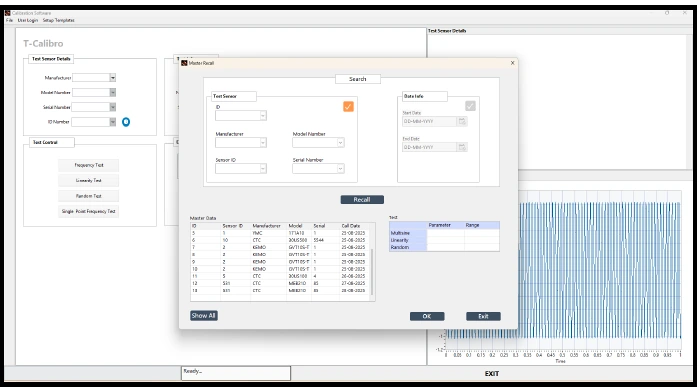
Task: Expand Sensor ID dropdown in Master Recall
Action: pos(263,169)
